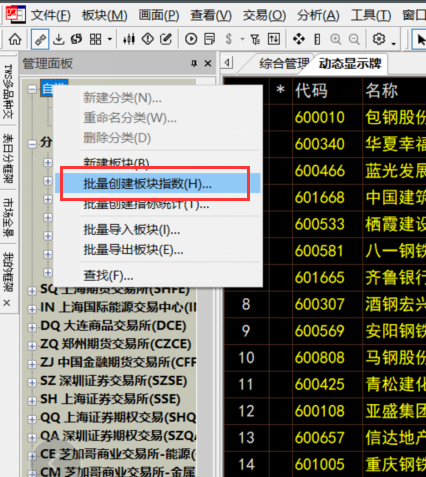Switch to the 动态显示牌 tab

coord(350,63)
